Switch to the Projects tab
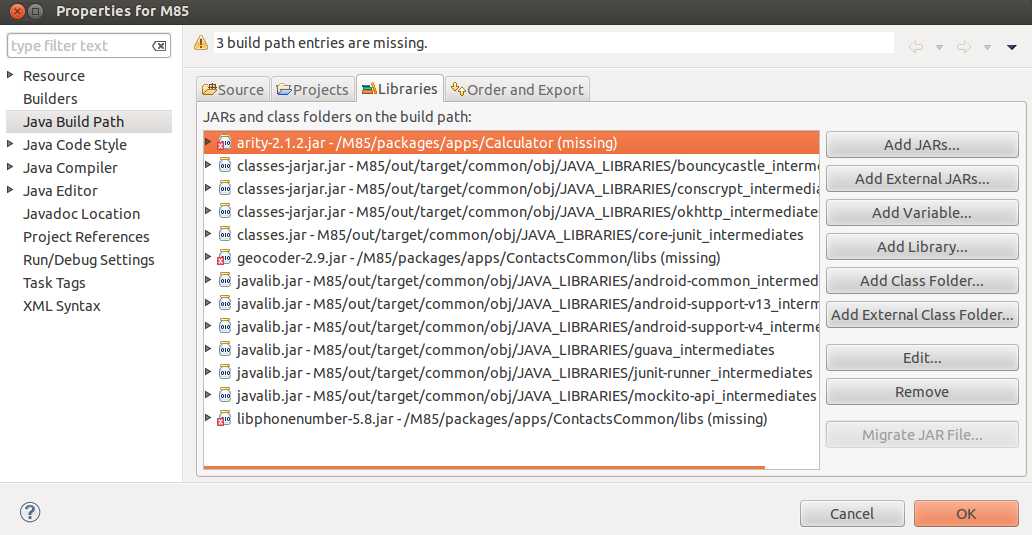1032x535 pixels. [313, 89]
